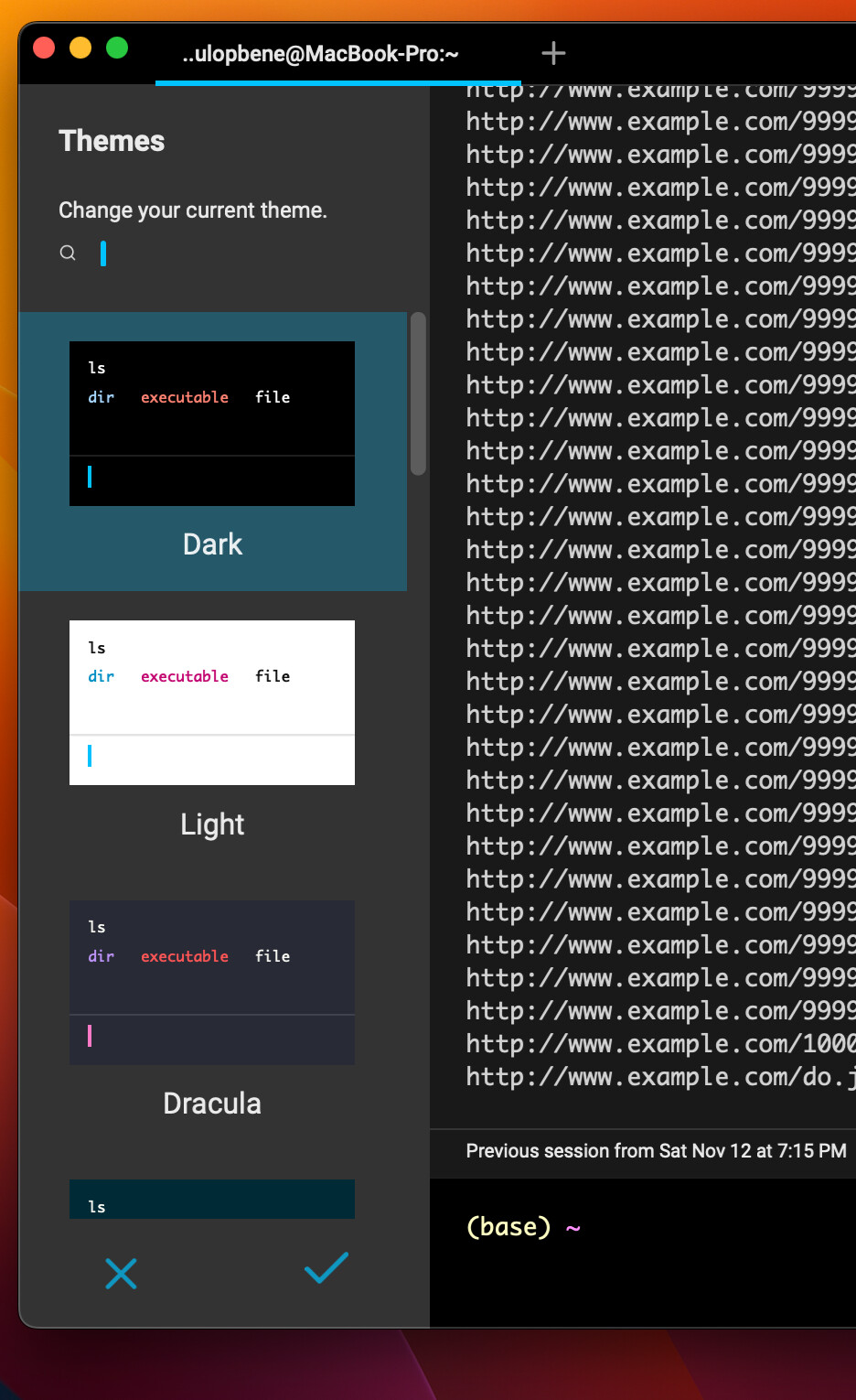Close the window using the red button

(x=44, y=48)
